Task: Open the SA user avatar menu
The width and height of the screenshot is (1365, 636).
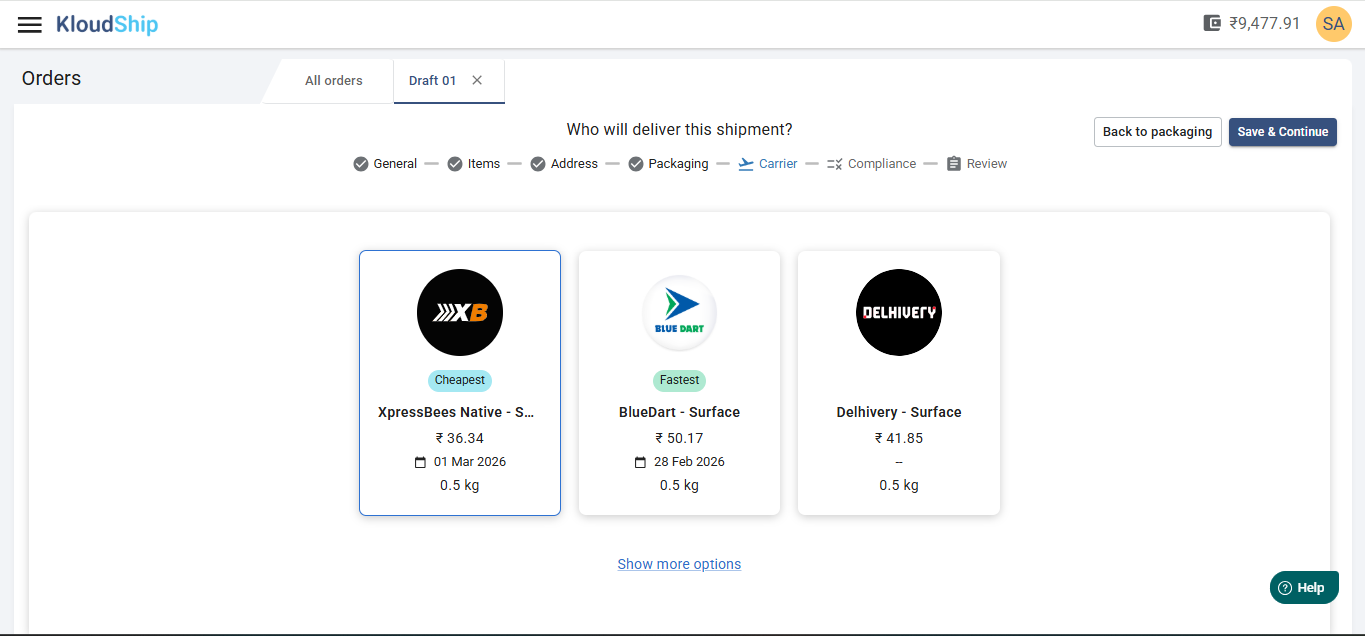Action: pos(1333,24)
